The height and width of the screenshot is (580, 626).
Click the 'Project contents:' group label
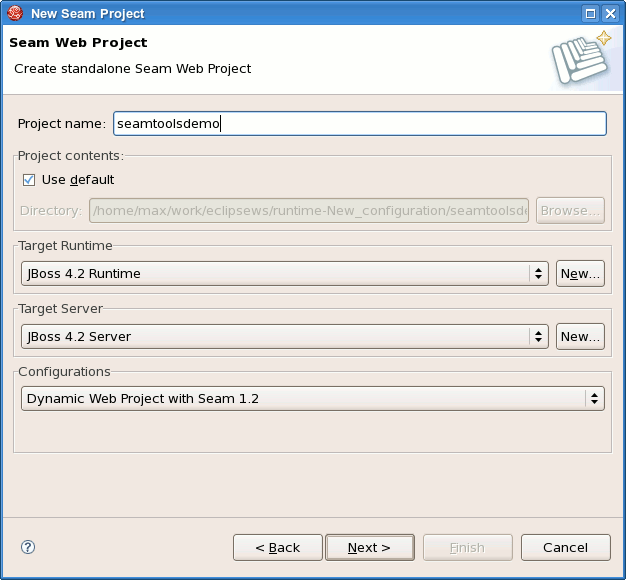tap(71, 156)
